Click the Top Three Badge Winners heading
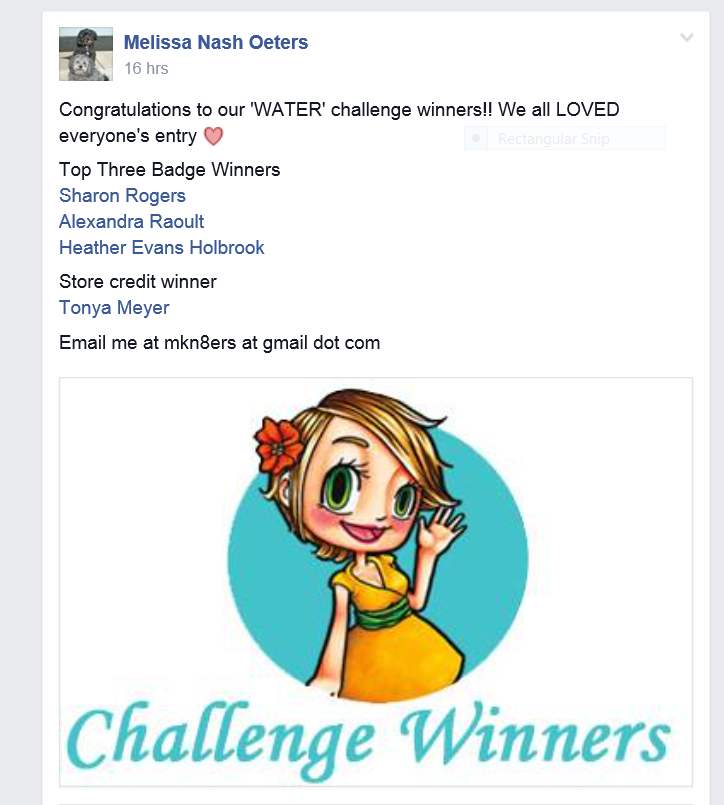This screenshot has height=805, width=724. [x=169, y=169]
